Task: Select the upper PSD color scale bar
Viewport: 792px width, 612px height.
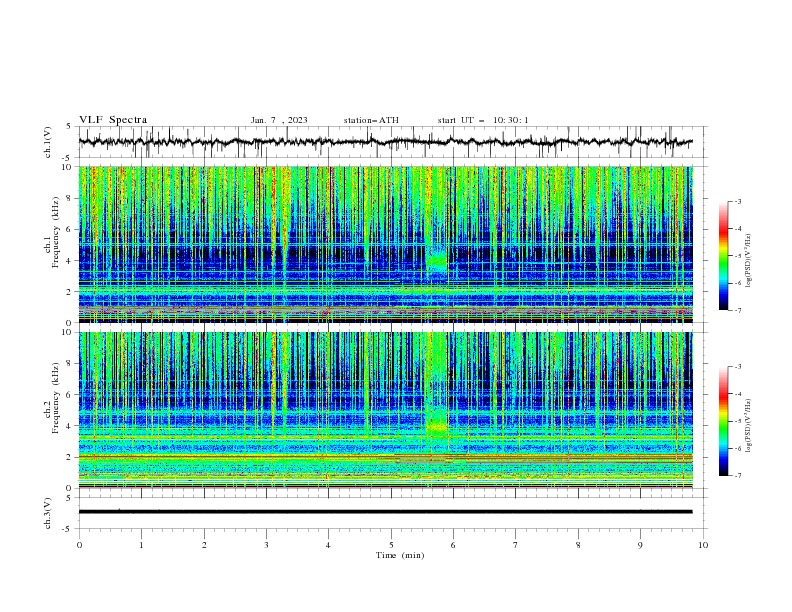Action: (724, 256)
